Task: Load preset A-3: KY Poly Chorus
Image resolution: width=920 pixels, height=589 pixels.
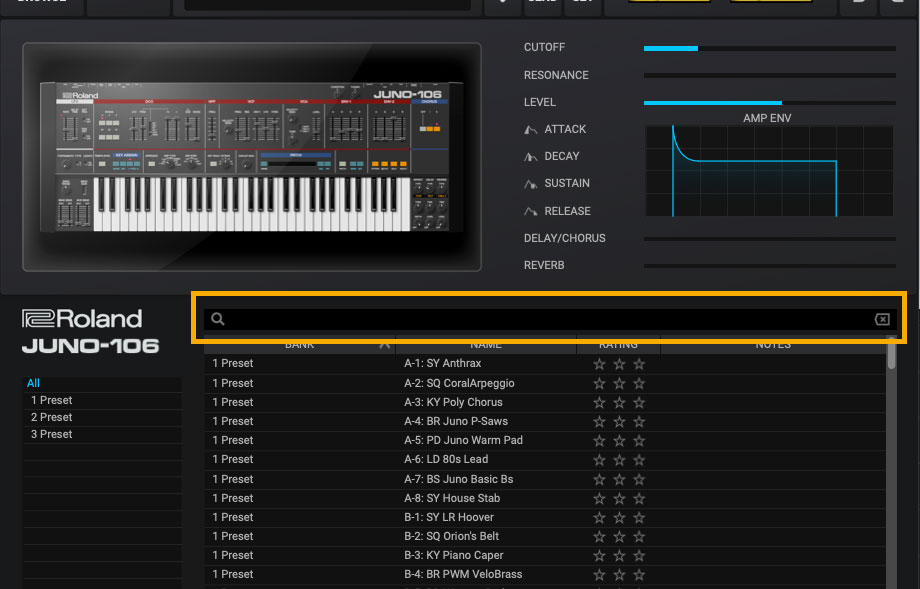Action: tap(453, 402)
